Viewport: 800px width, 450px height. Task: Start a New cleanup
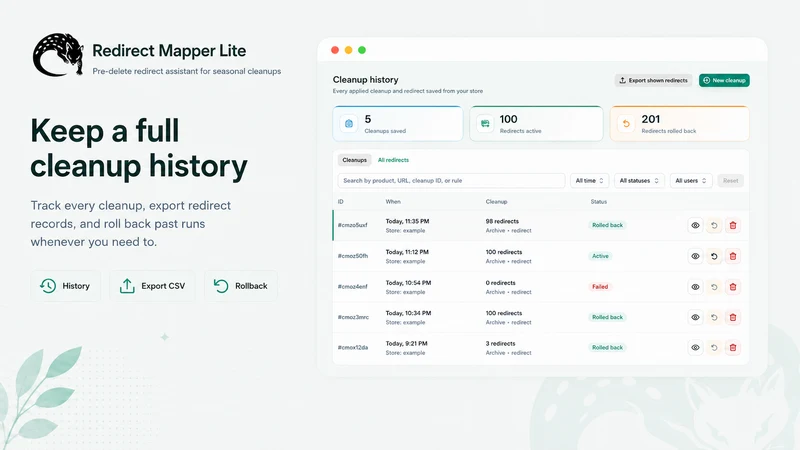[x=724, y=80]
